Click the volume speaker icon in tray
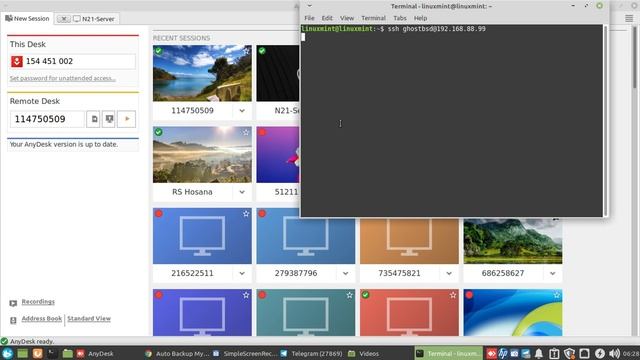This screenshot has height=360, width=640. click(x=614, y=353)
